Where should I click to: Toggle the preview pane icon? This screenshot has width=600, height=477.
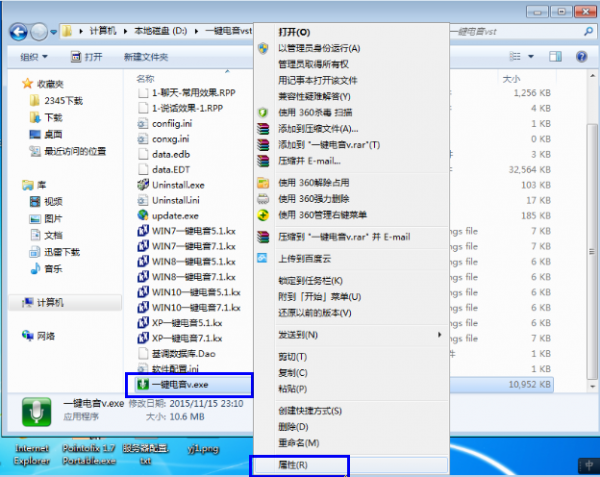point(555,57)
